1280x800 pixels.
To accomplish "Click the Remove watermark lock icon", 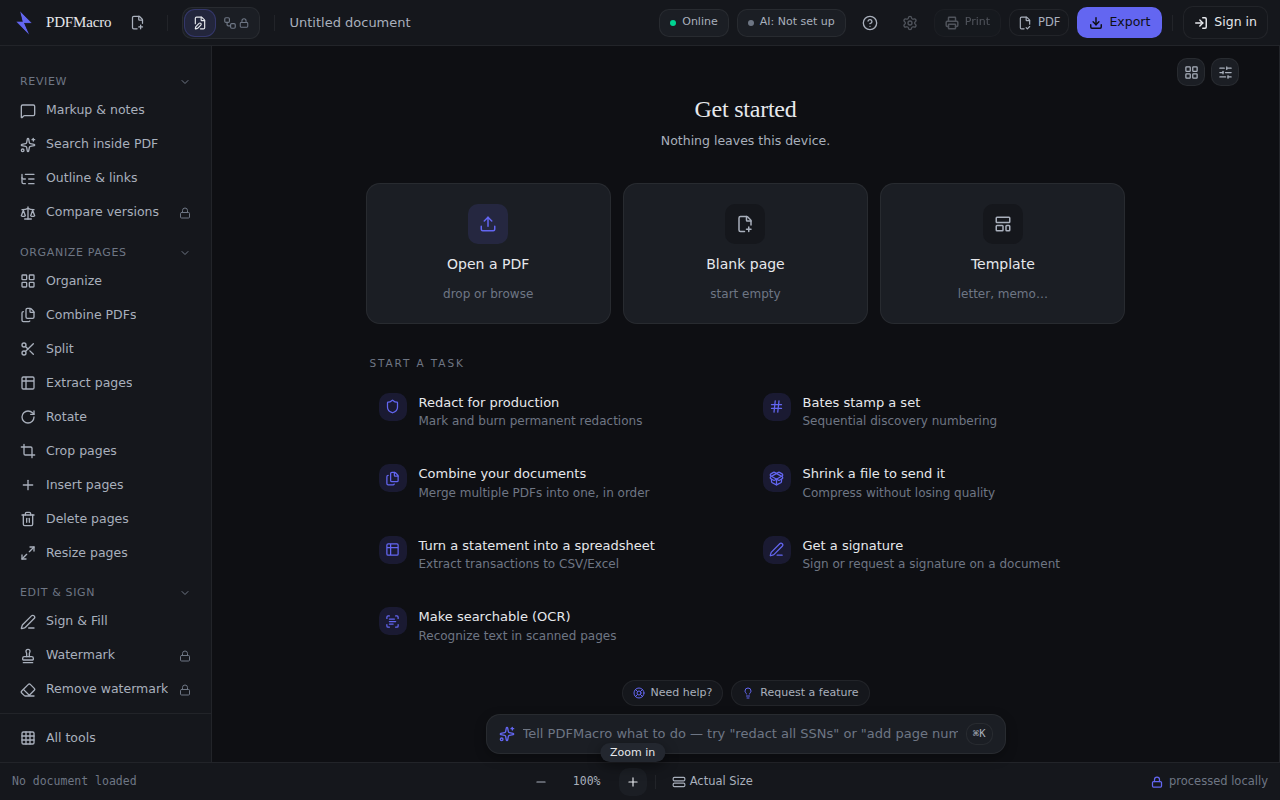I will (x=185, y=690).
